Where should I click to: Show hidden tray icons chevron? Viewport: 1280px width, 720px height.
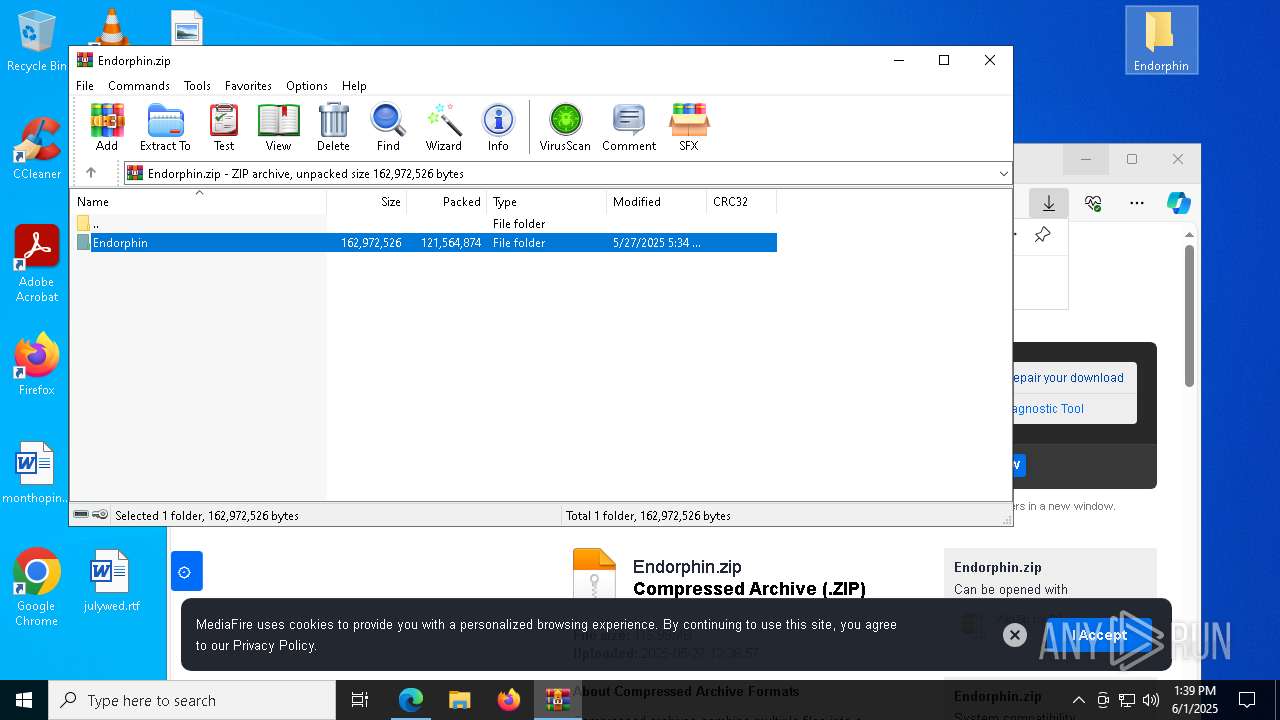pyautogui.click(x=1078, y=700)
